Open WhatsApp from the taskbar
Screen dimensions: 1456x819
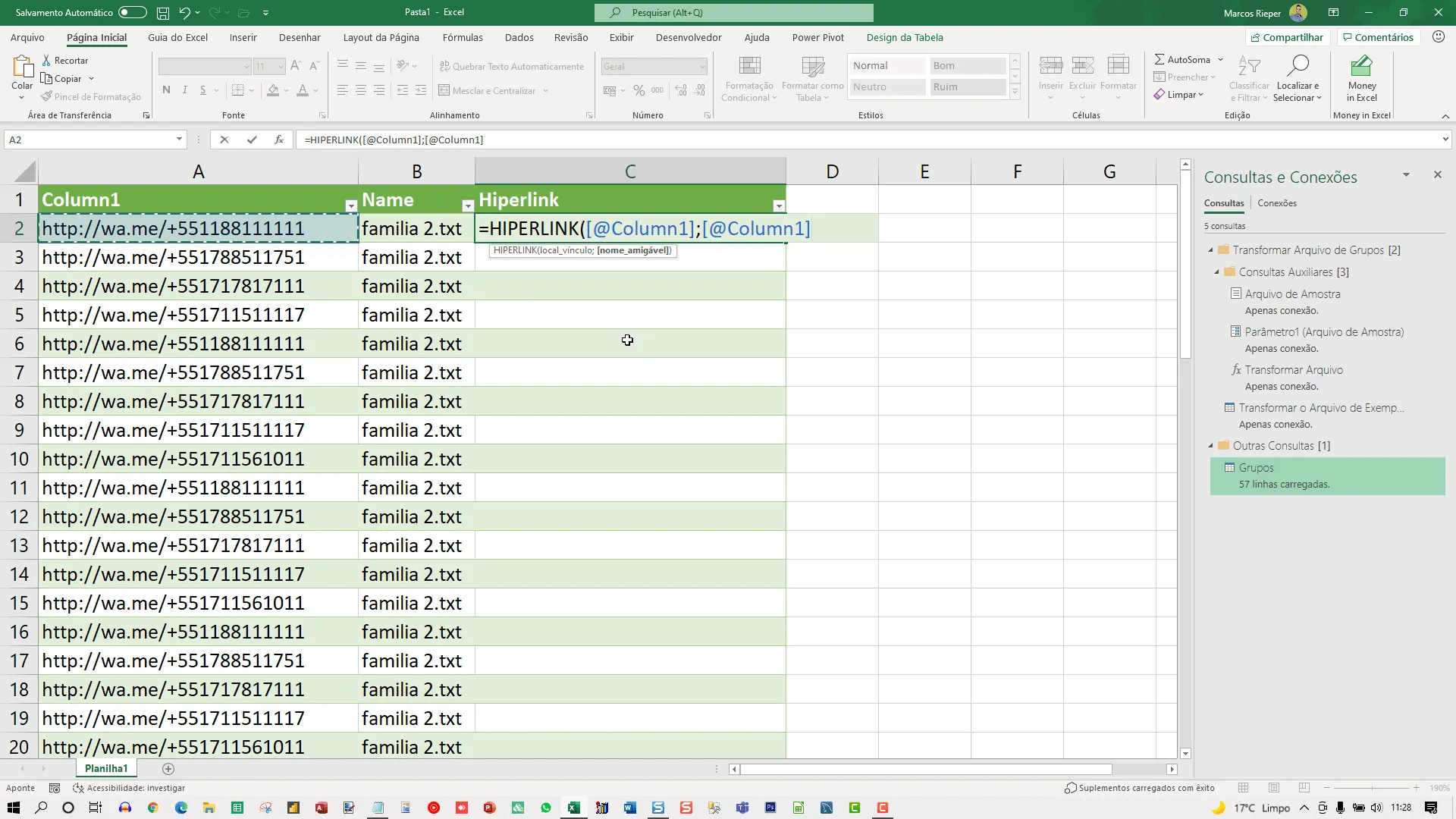tap(546, 808)
